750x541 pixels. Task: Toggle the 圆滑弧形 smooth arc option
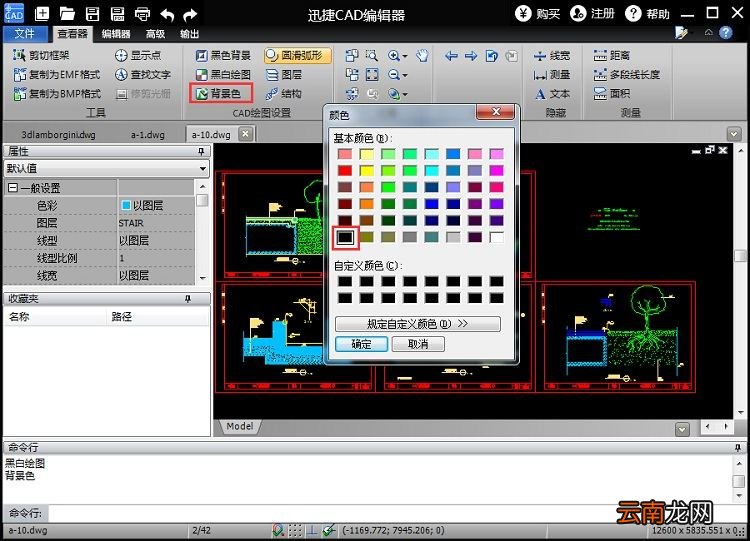[x=297, y=55]
